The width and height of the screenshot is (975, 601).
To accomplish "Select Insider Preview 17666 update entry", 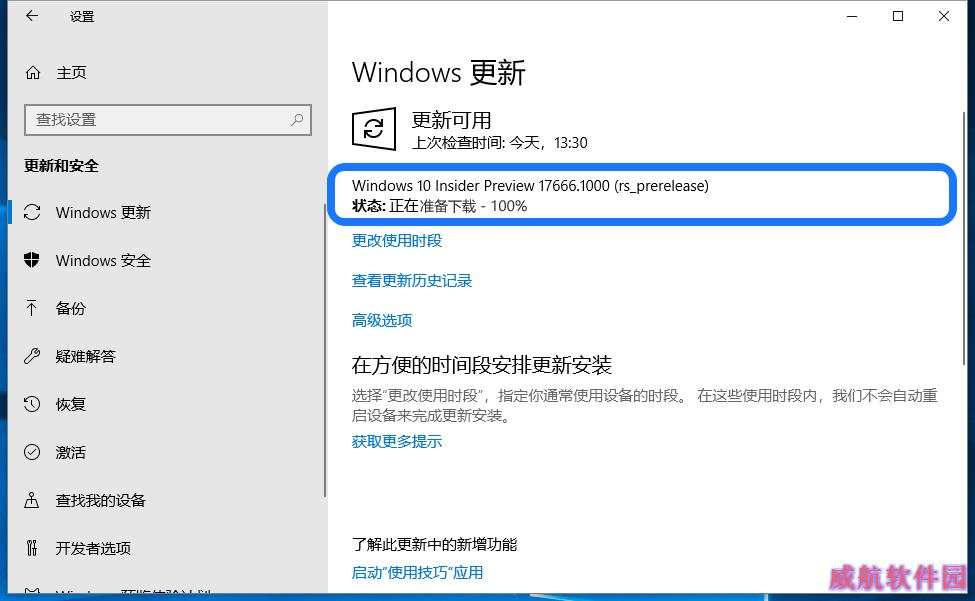I will (642, 195).
